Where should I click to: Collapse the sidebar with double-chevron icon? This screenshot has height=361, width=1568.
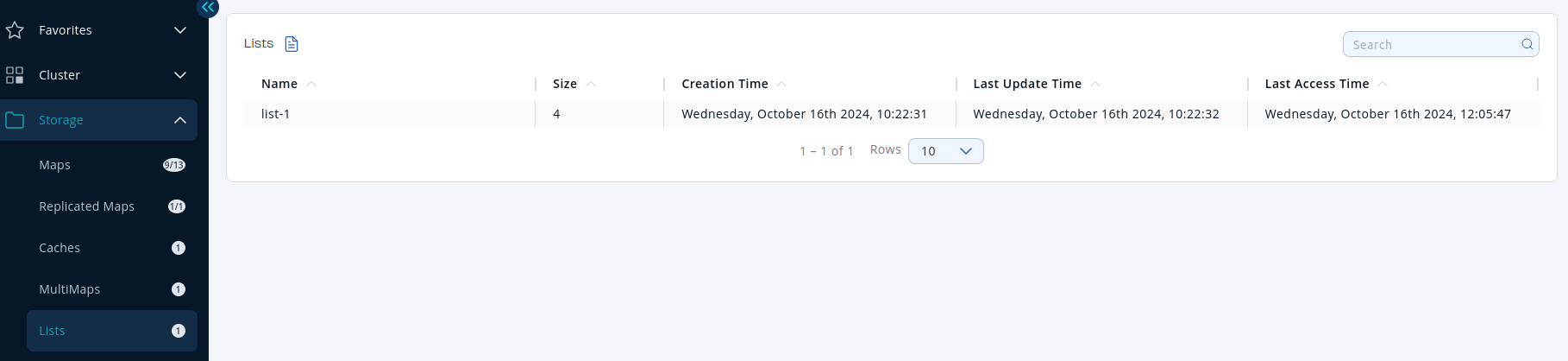208,7
